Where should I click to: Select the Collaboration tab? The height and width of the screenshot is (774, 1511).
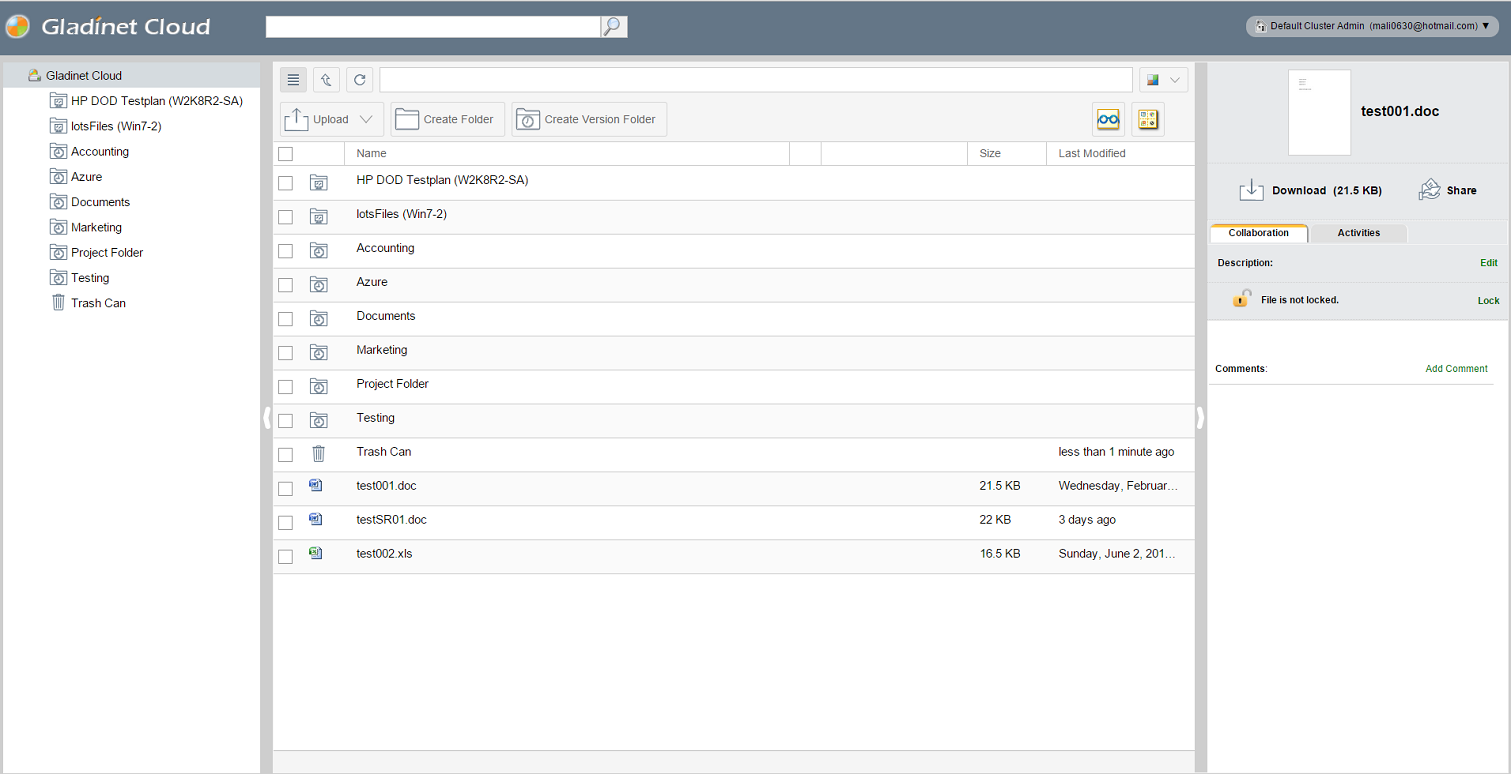point(1258,233)
